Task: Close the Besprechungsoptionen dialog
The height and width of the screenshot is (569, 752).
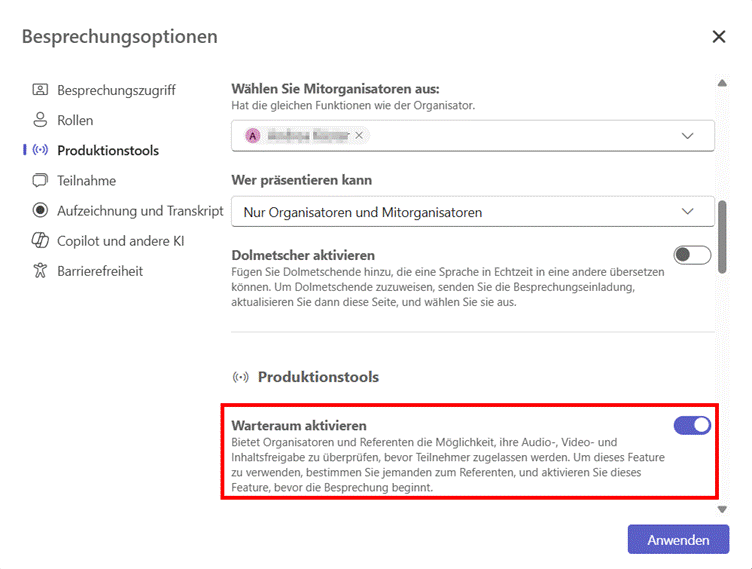Action: 718,36
